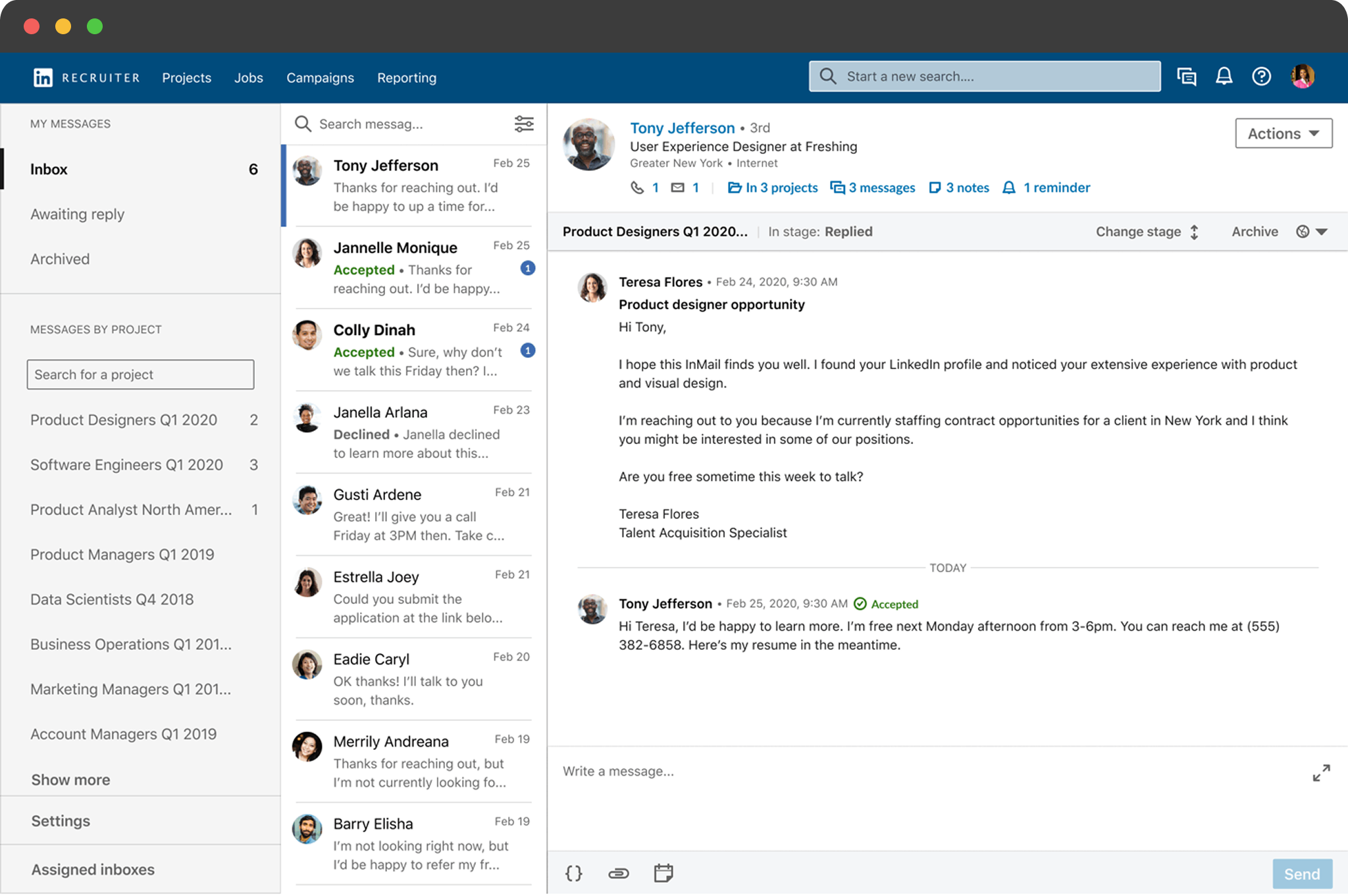Viewport: 1348px width, 896px height.
Task: Archive this conversation
Action: click(1255, 232)
